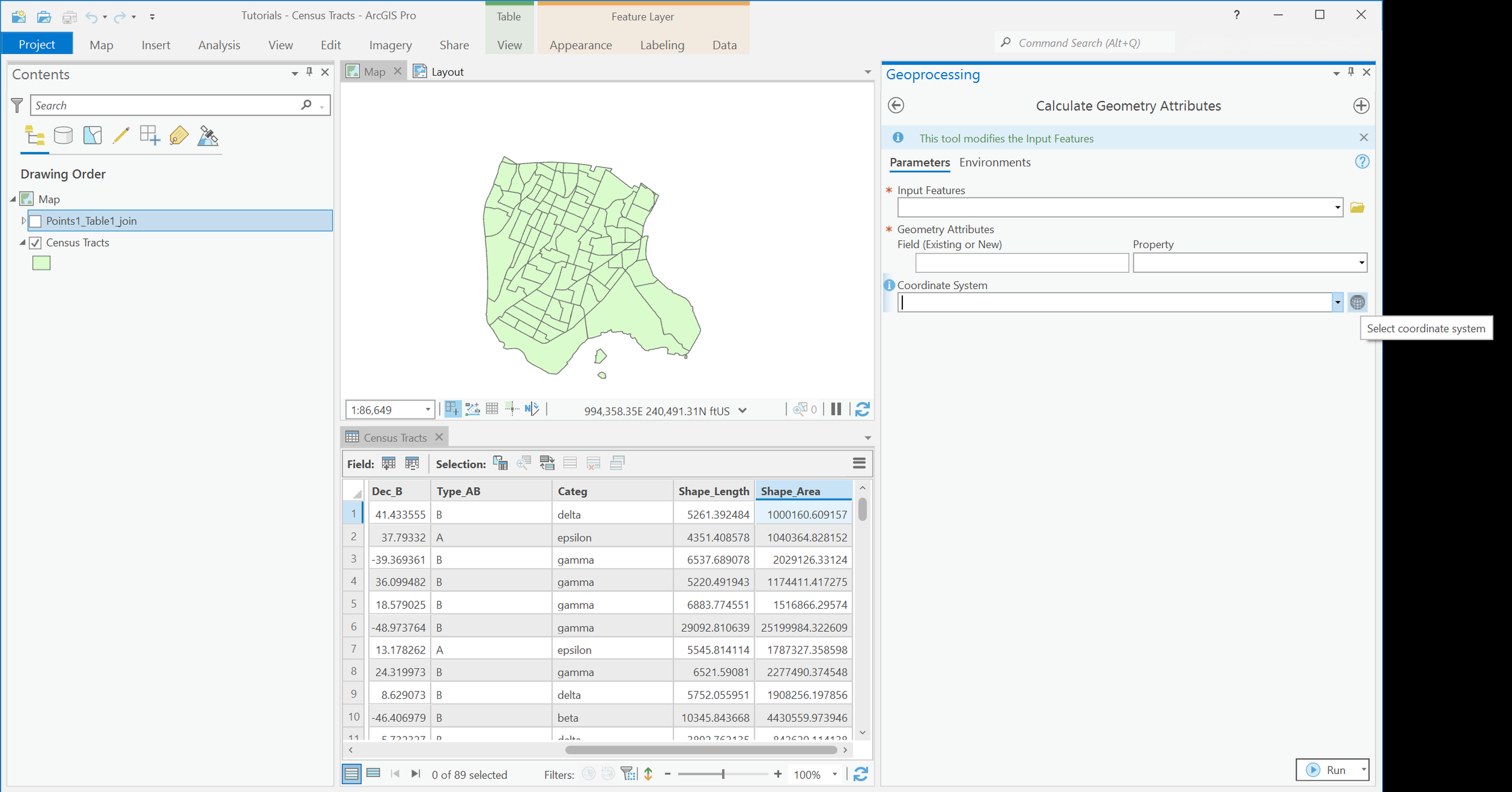Click the Select coordinate system globe icon
The image size is (1512, 792).
(x=1358, y=302)
